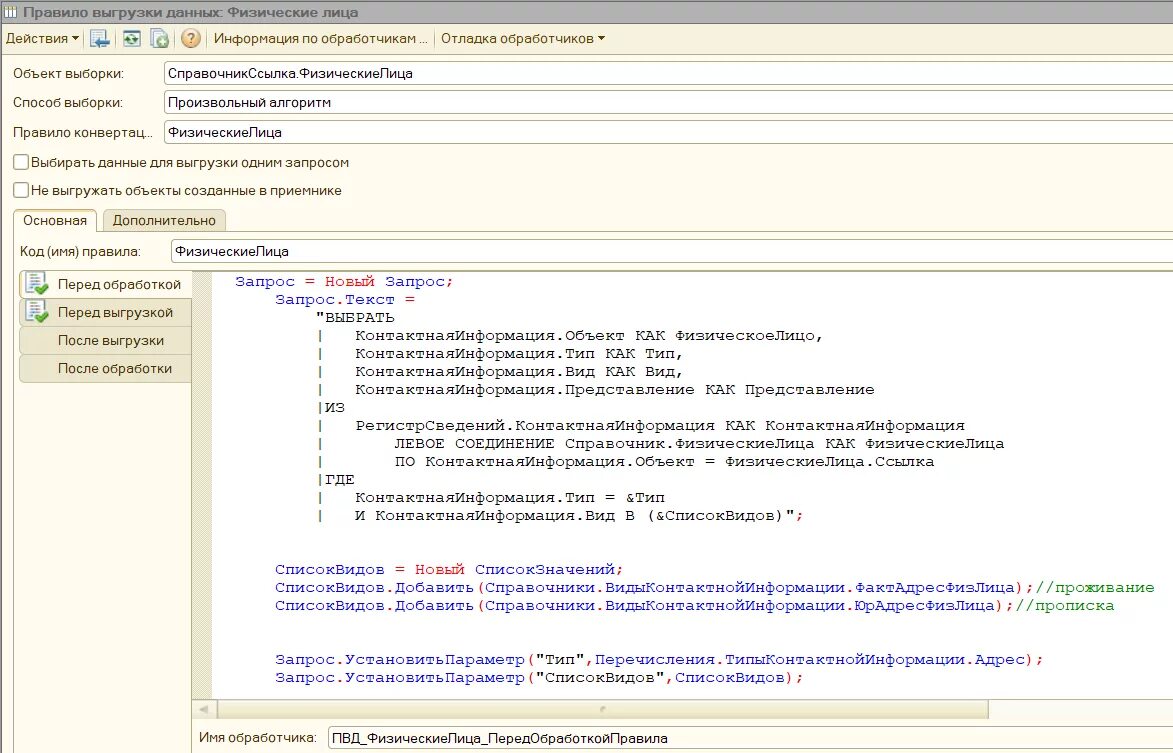Select the После выгрузки handler
Viewport: 1173px width, 753px height.
(x=105, y=340)
